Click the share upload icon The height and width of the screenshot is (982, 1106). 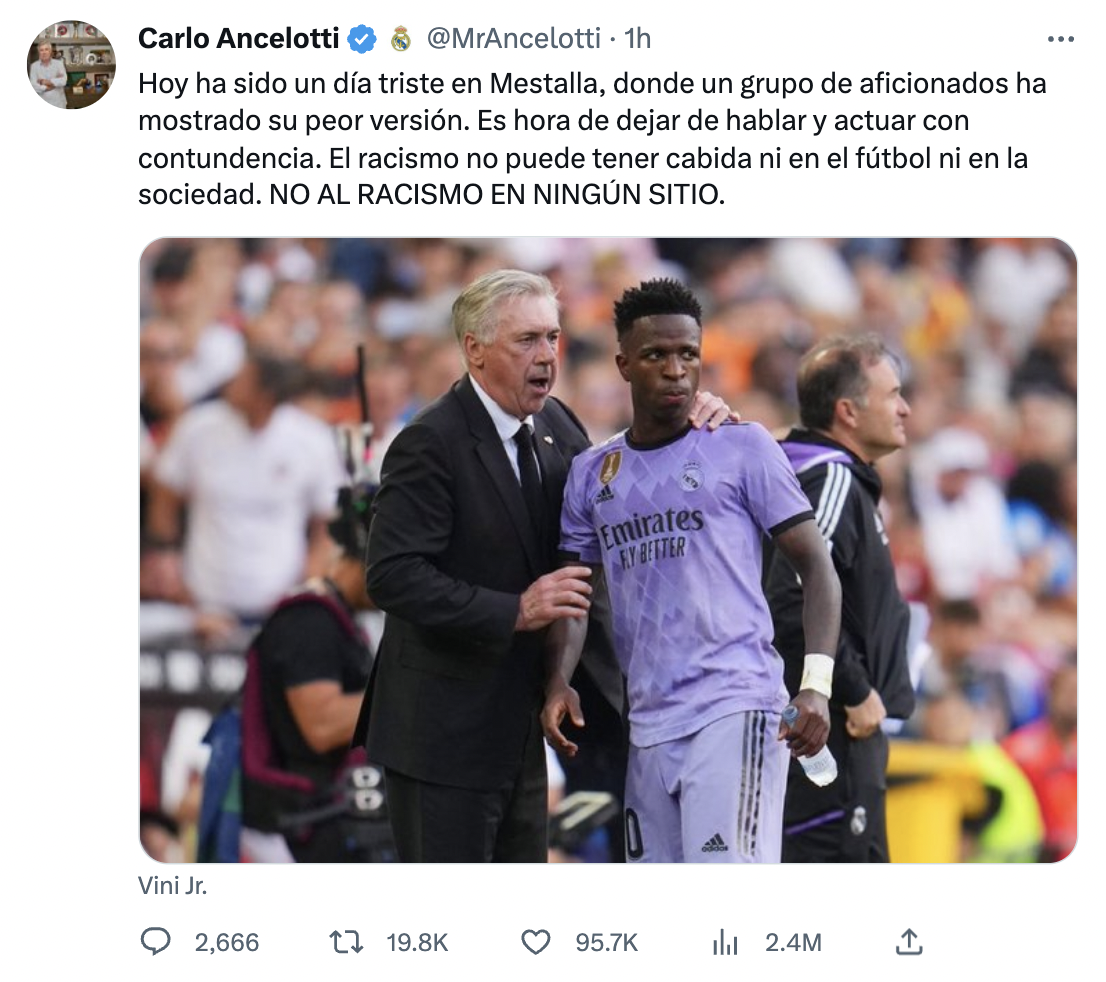909,942
